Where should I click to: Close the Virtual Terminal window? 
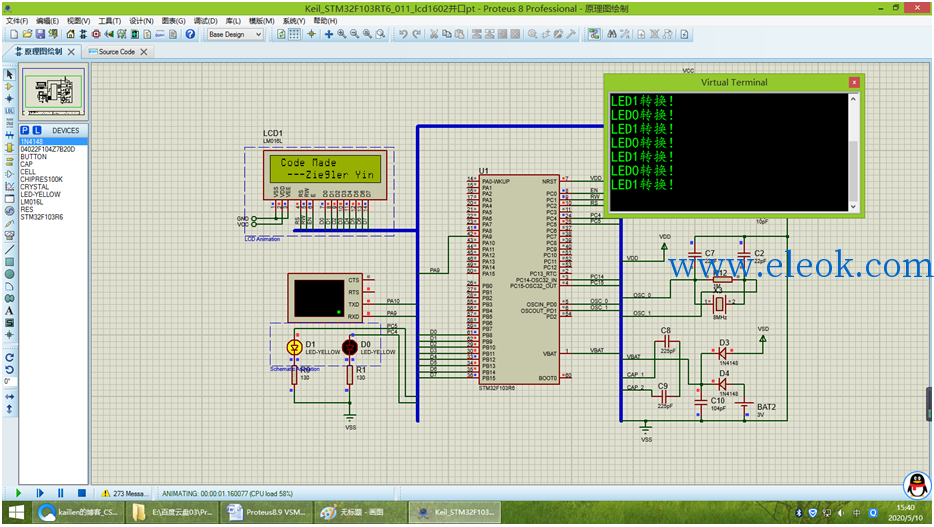point(854,82)
